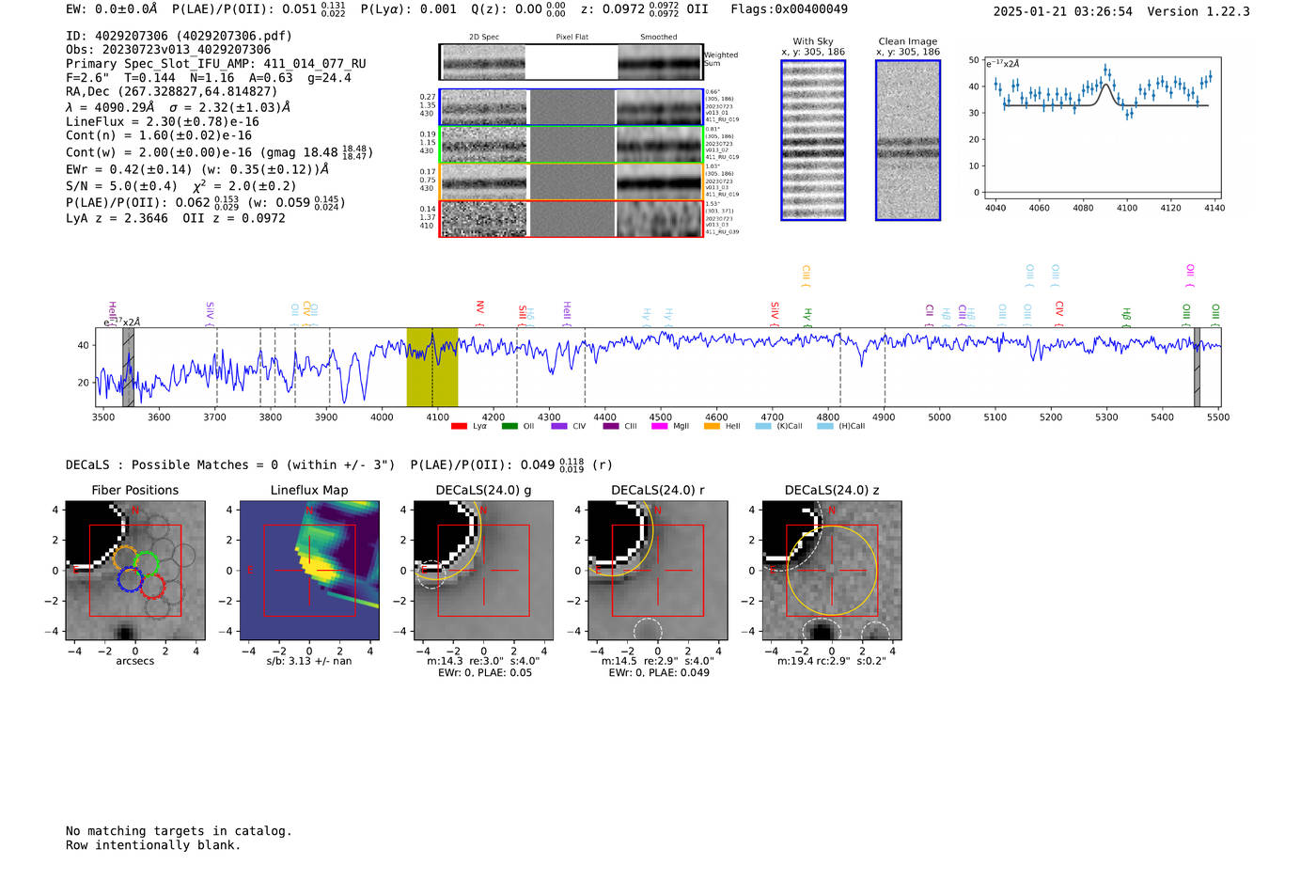
Task: Click the orange HeII legend swatch
Action: (x=712, y=426)
